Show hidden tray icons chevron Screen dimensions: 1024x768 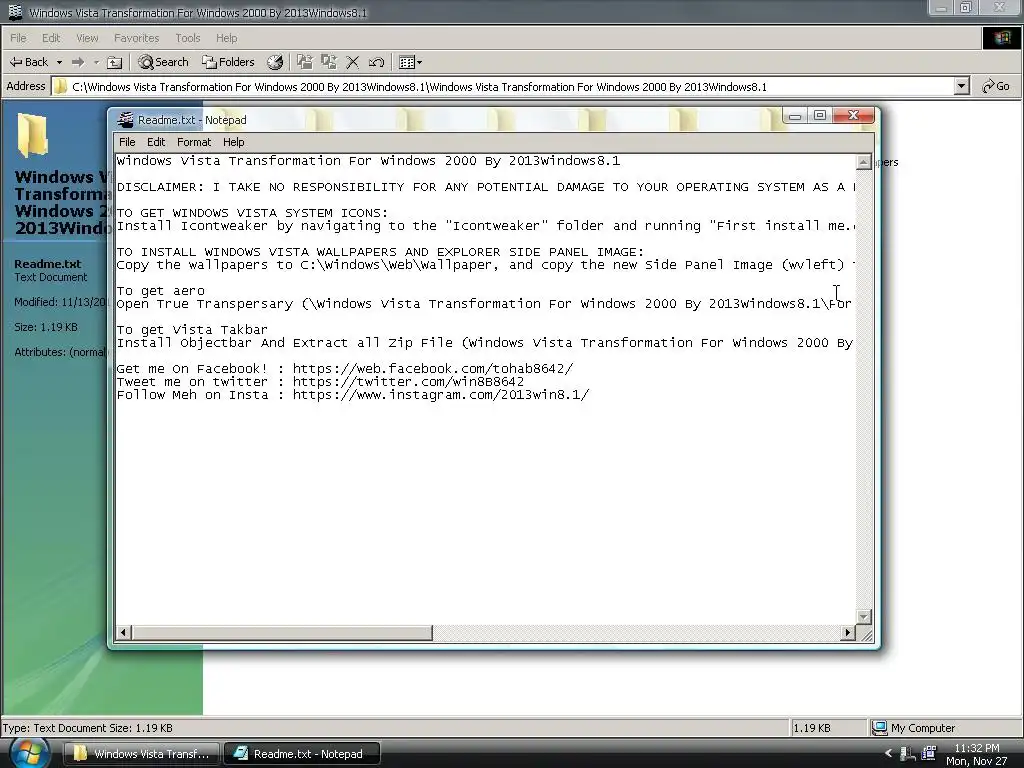[x=888, y=753]
